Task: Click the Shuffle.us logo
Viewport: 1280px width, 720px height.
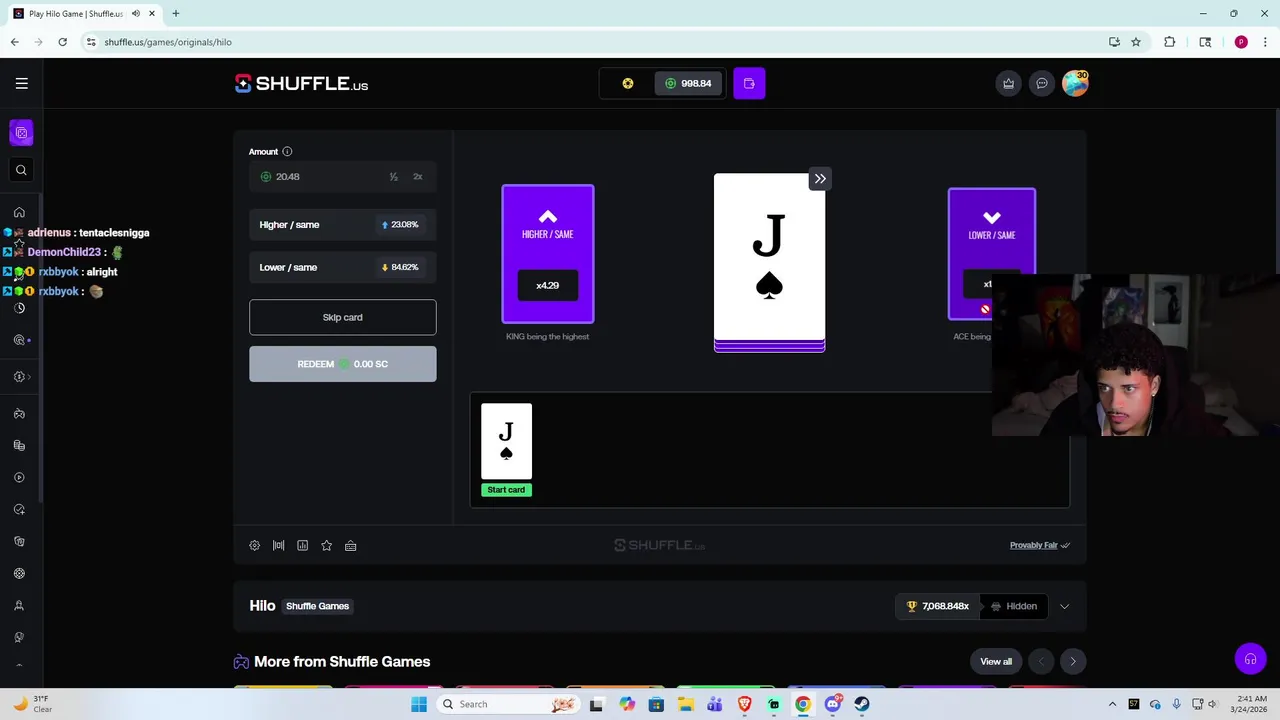Action: [302, 84]
